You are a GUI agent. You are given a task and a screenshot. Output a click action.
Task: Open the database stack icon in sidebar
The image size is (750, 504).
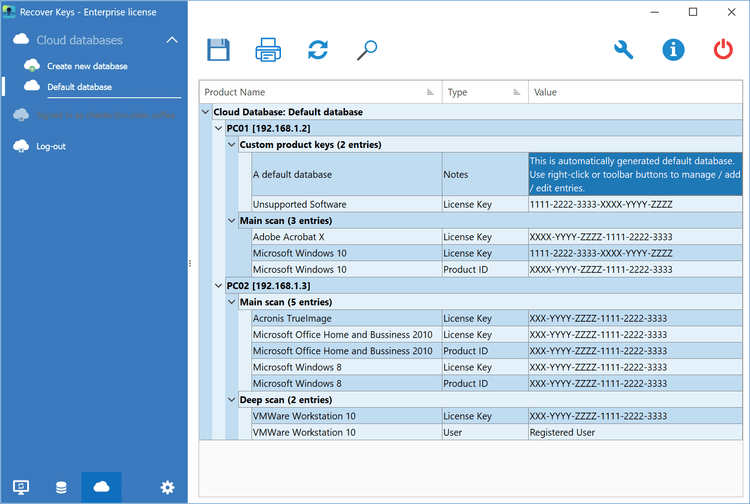click(x=61, y=487)
